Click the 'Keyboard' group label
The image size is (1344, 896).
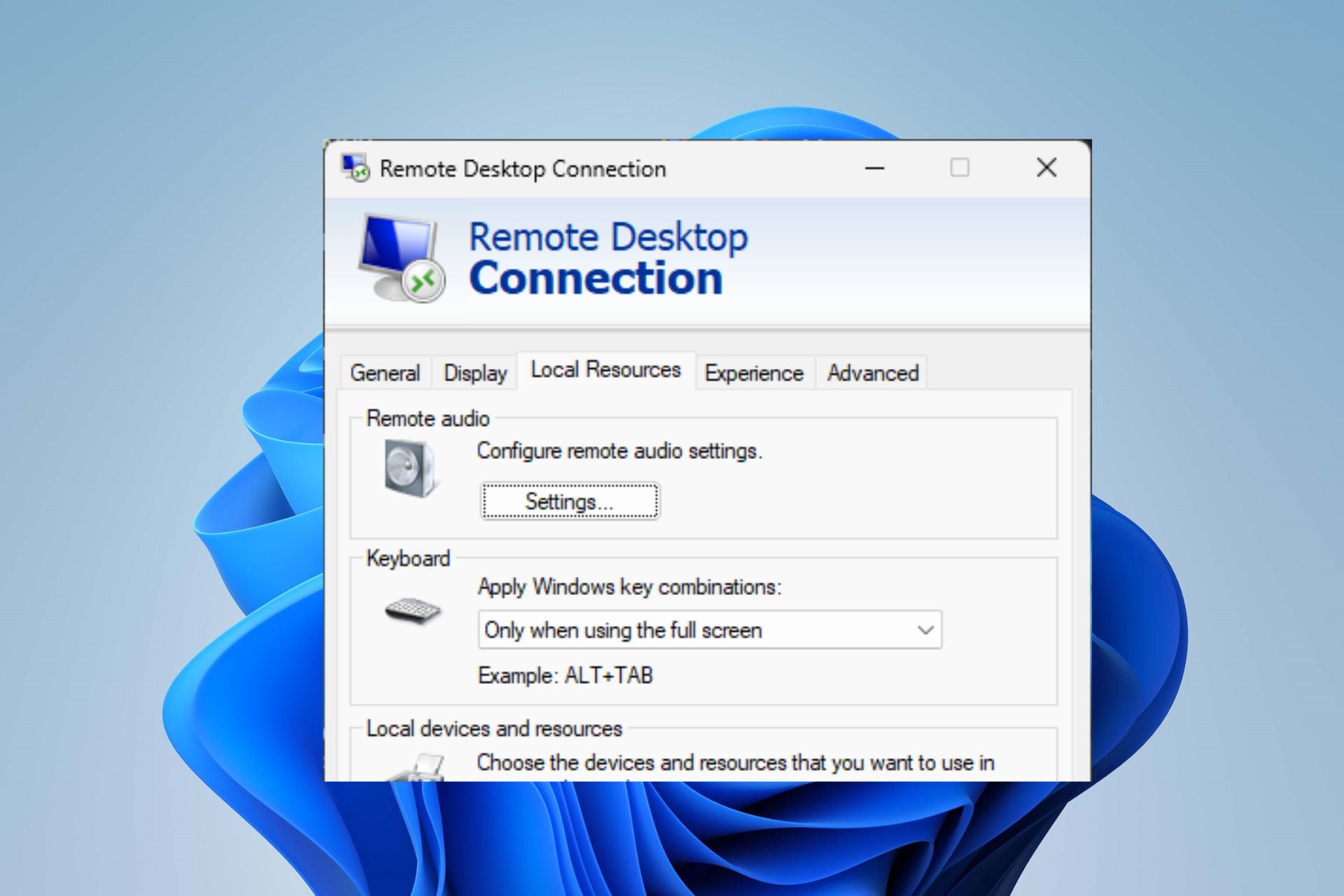coord(408,559)
